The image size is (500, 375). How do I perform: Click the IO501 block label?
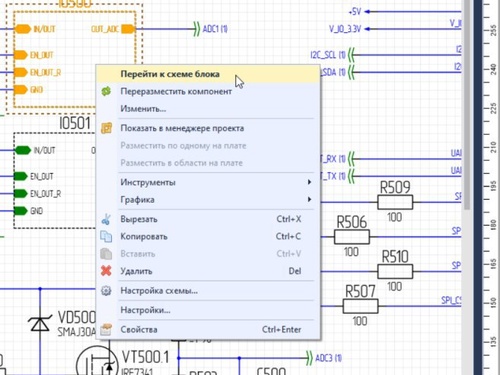(75, 123)
